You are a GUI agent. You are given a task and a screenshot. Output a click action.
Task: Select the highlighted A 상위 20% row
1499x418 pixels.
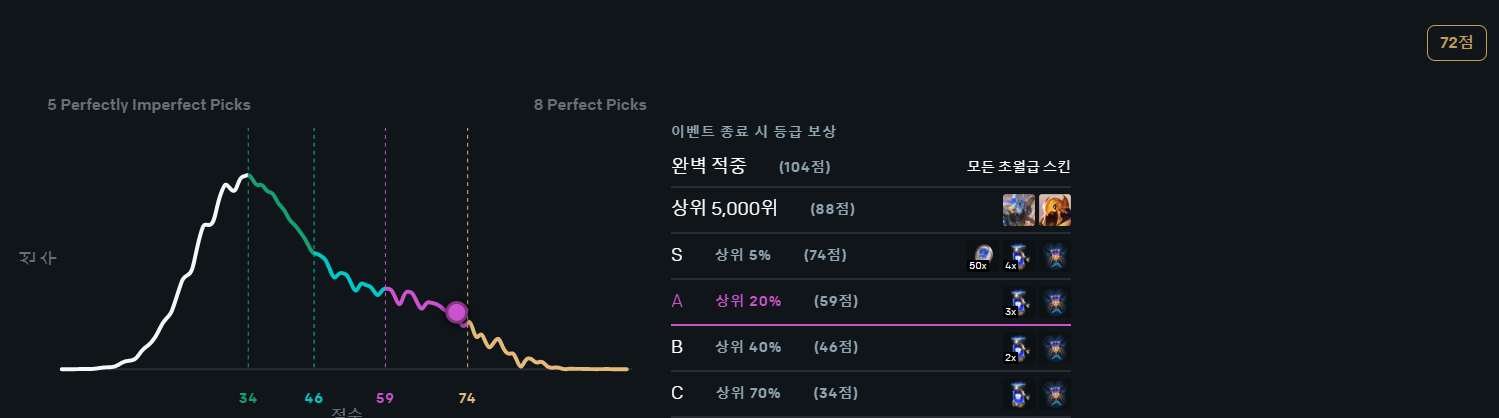pos(871,302)
